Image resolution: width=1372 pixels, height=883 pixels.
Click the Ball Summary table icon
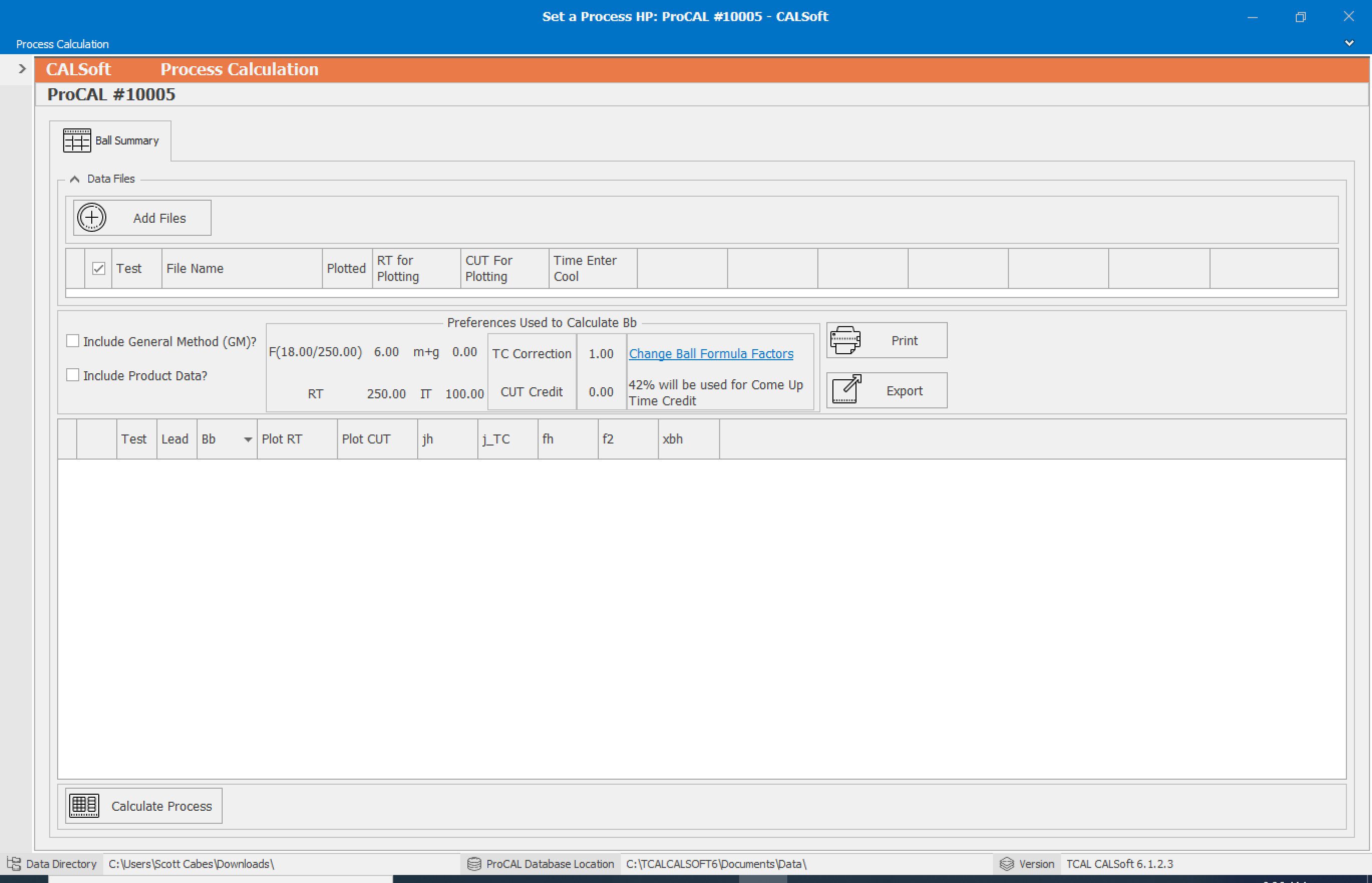[77, 140]
